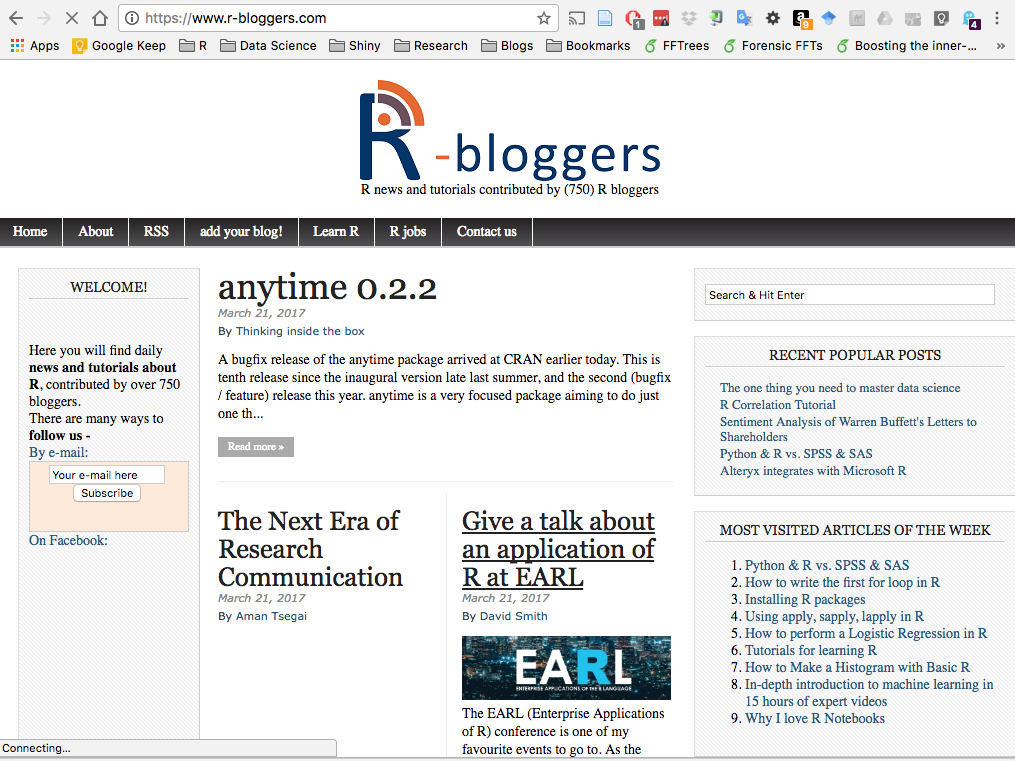Click the browser forward arrow
Image resolution: width=1015 pixels, height=761 pixels.
coord(44,18)
